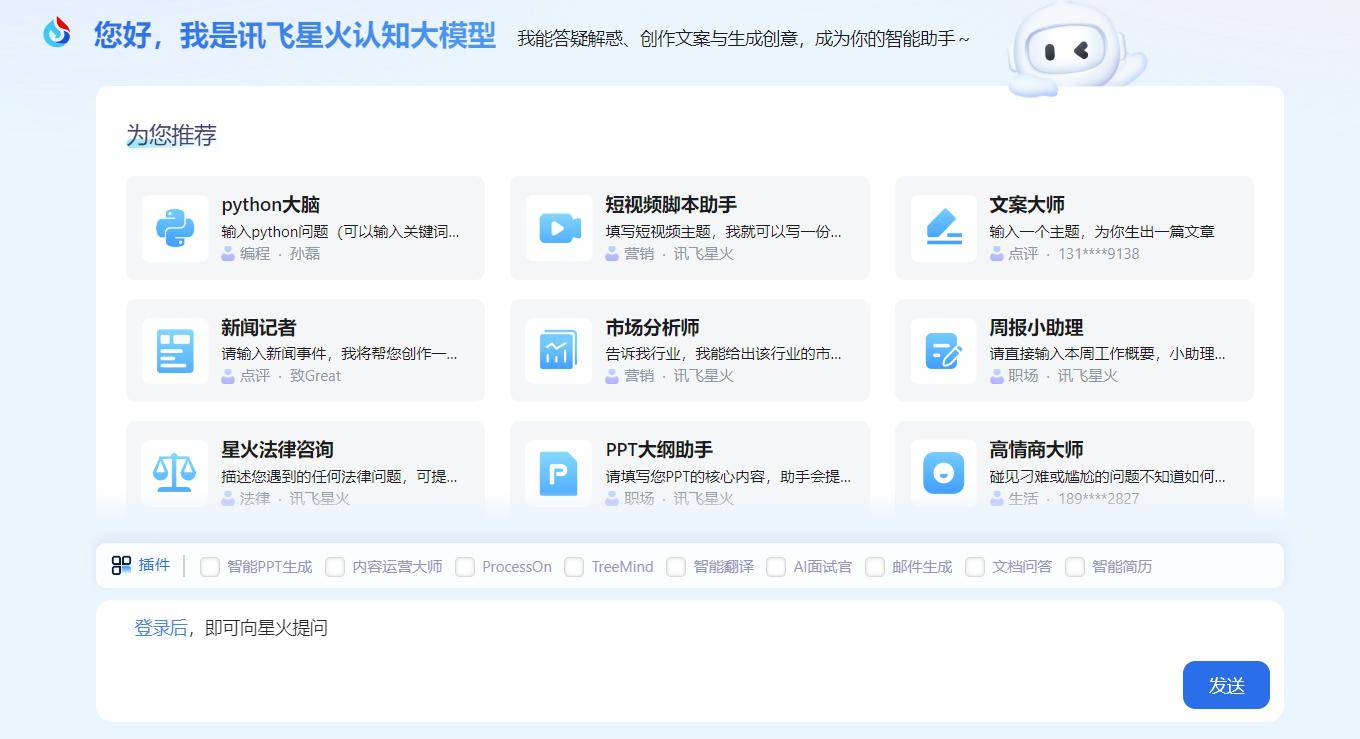This screenshot has height=739, width=1360.
Task: Toggle the AI面试官 plugin checkbox
Action: [776, 567]
